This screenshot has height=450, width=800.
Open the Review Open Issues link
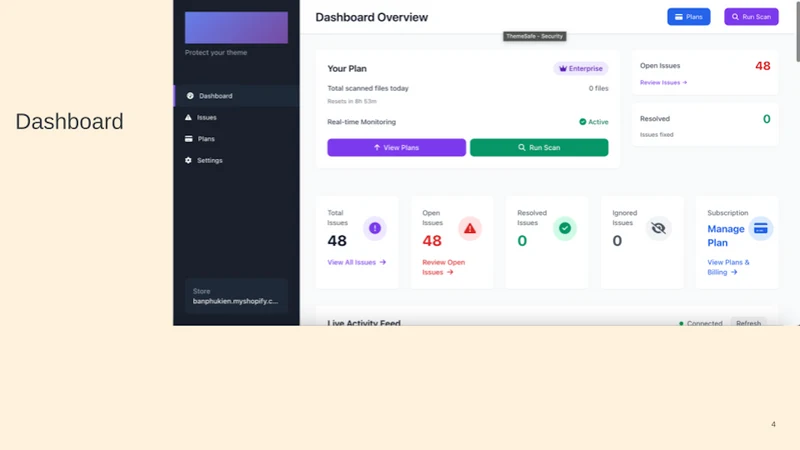(x=443, y=267)
